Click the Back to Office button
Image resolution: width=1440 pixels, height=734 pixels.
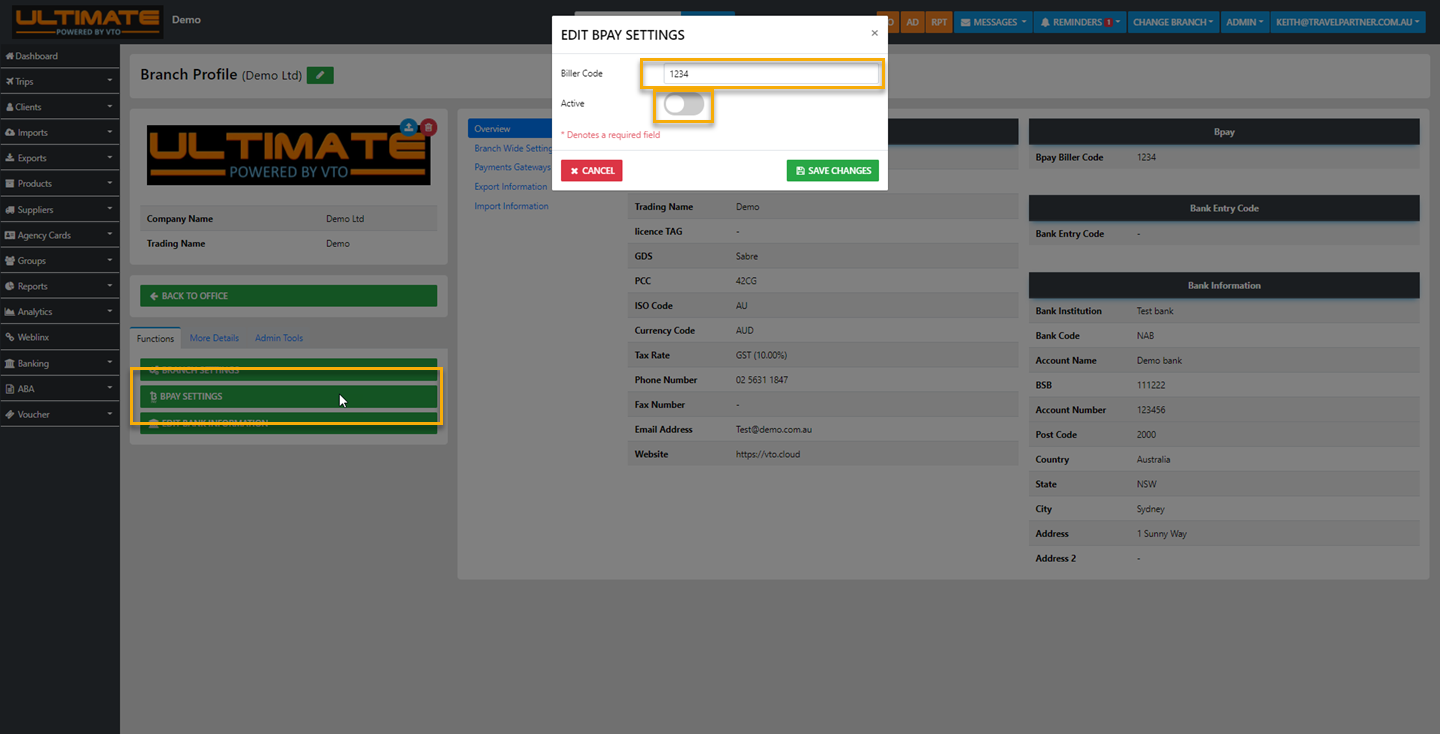289,296
